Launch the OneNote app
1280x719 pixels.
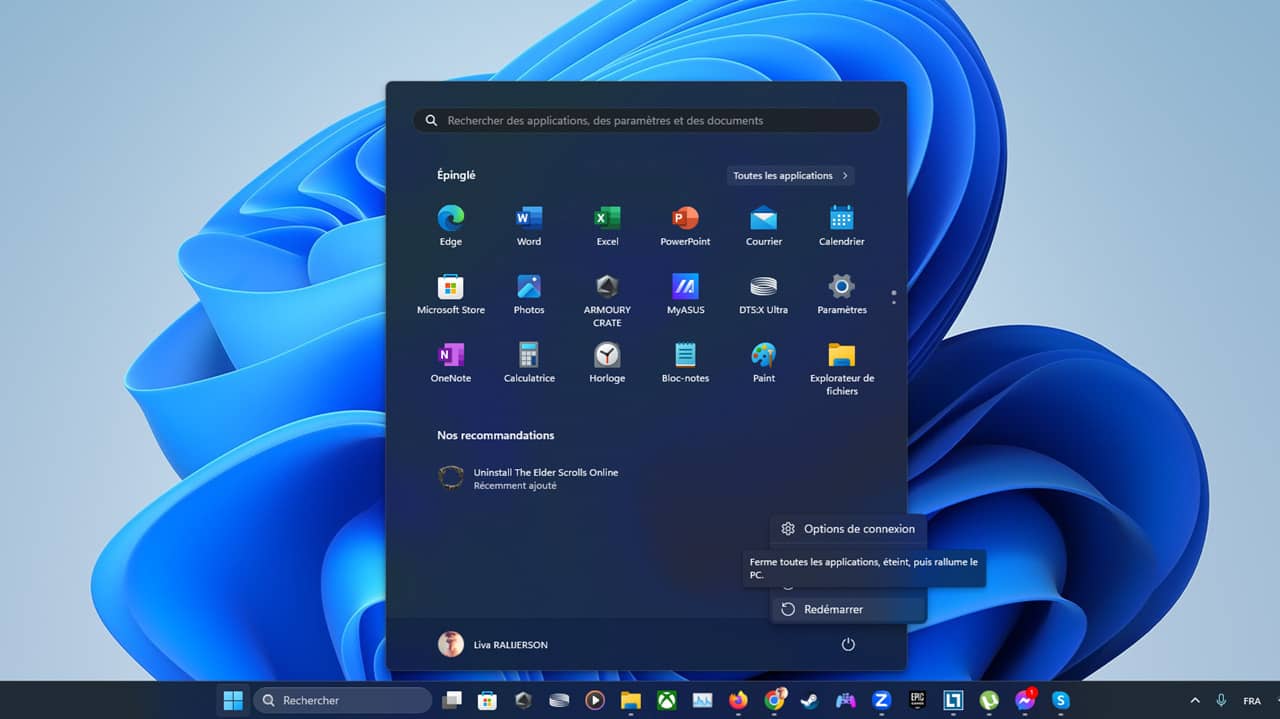coord(450,362)
